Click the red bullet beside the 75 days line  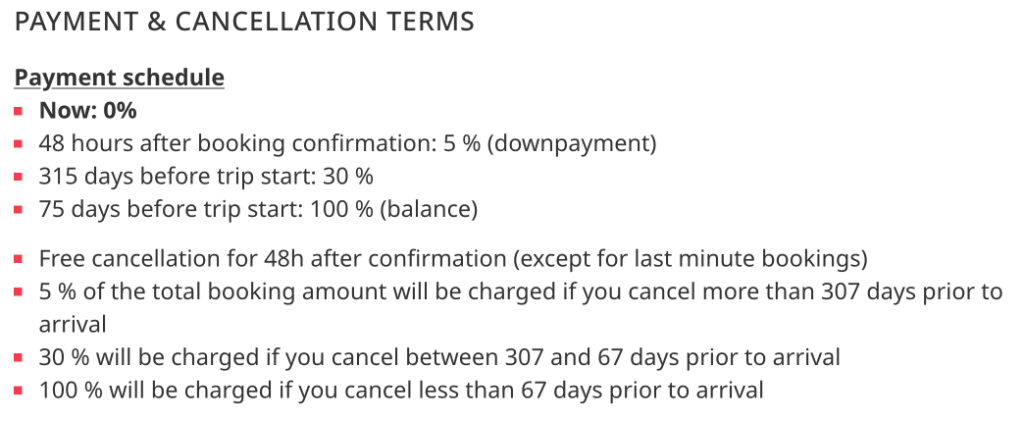click(18, 210)
